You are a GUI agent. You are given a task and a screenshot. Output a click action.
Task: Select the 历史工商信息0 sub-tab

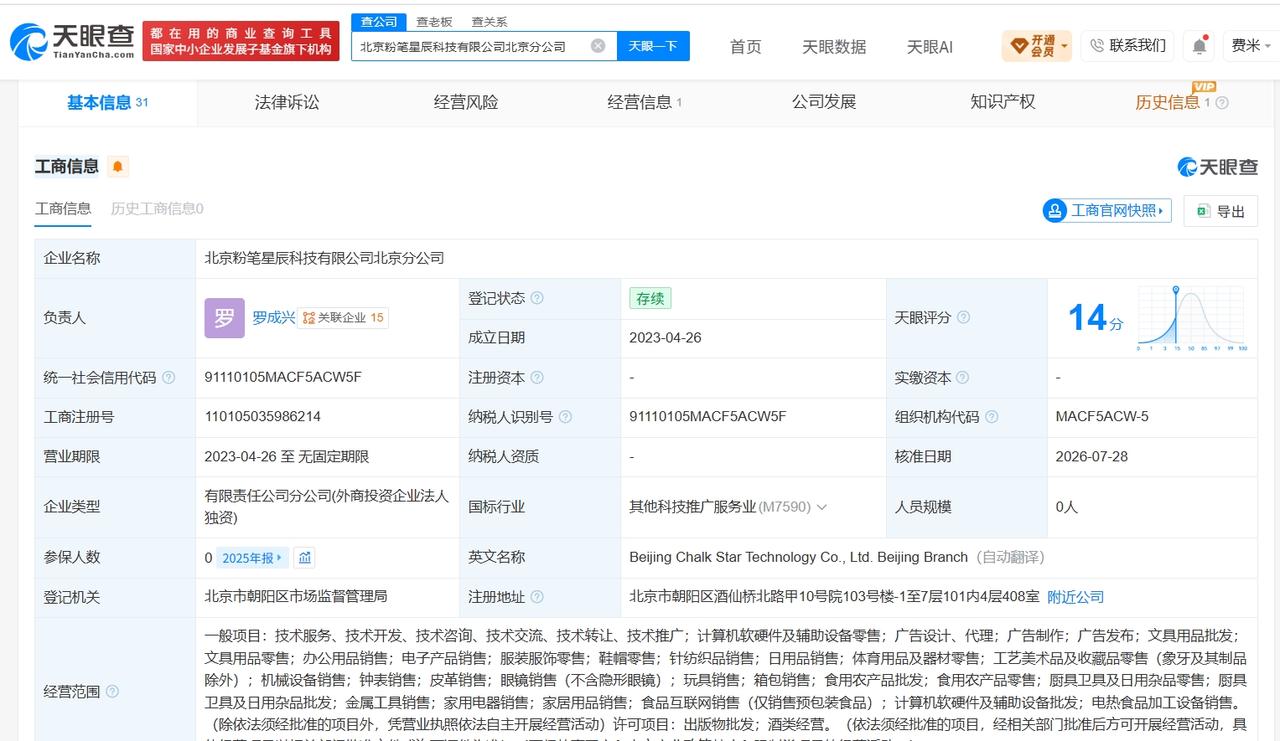157,209
